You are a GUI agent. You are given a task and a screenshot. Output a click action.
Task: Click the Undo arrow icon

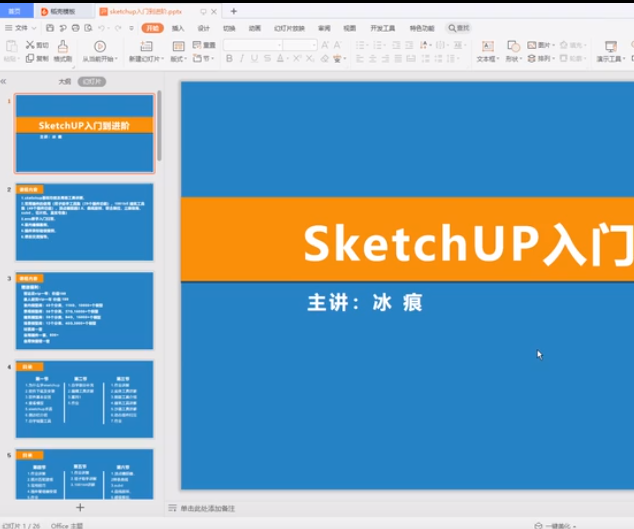(x=101, y=28)
